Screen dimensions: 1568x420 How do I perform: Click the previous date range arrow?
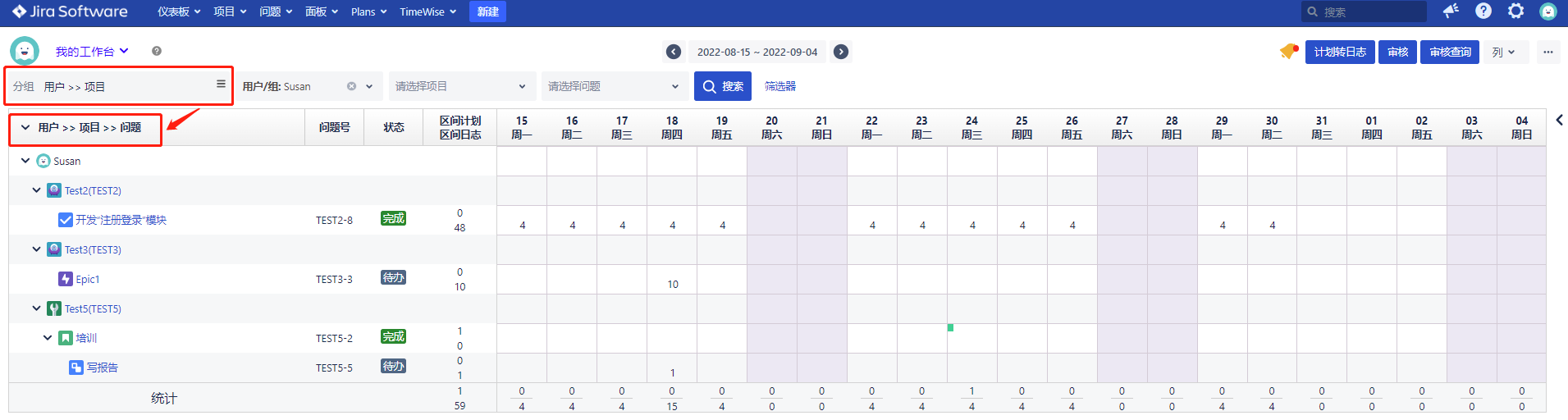click(674, 52)
